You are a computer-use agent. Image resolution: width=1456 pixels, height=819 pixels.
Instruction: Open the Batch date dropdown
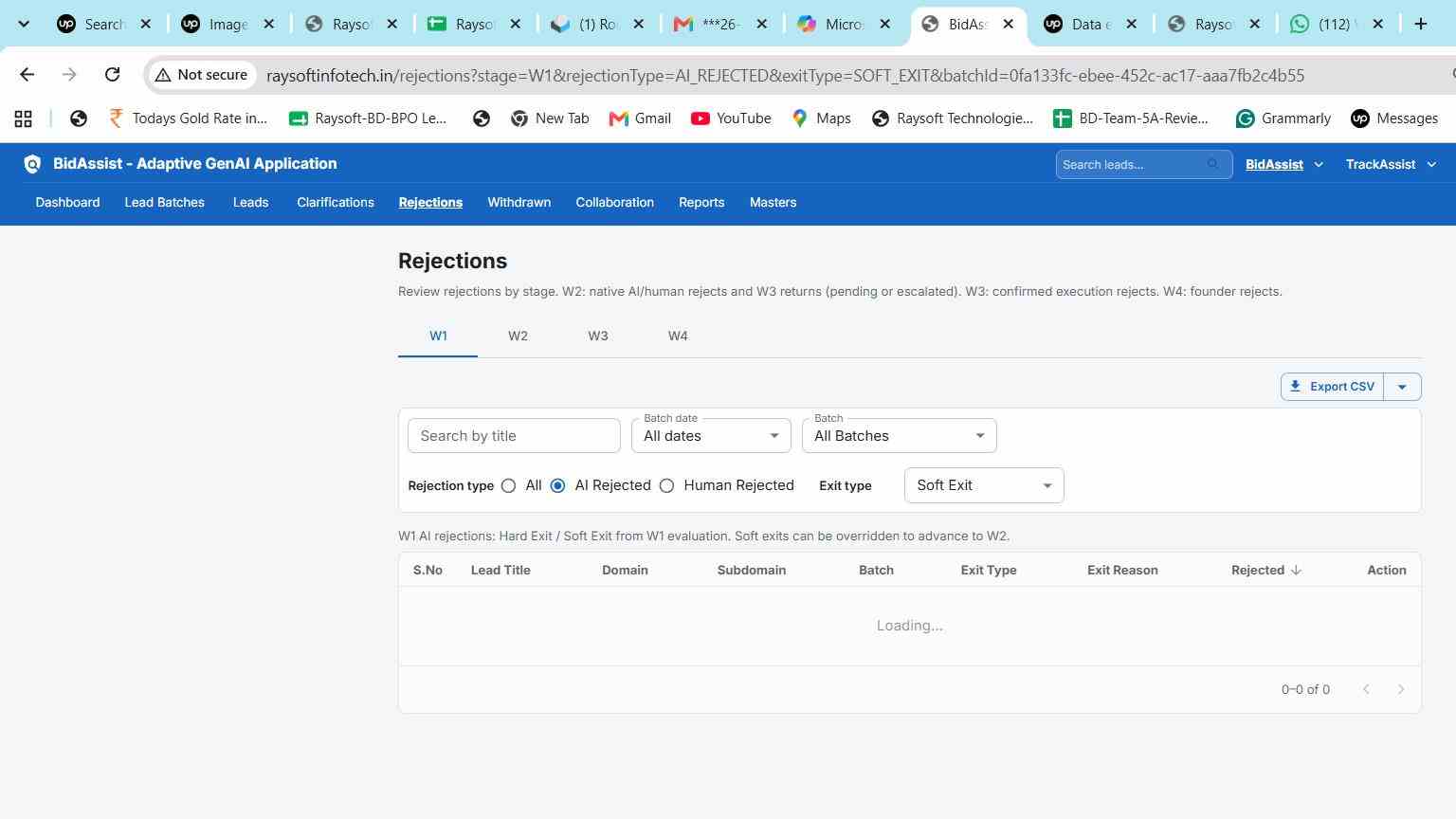click(x=711, y=435)
